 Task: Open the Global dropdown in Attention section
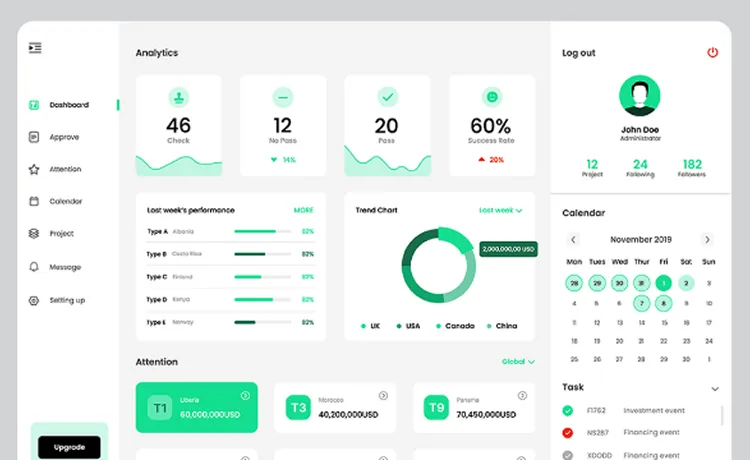[x=518, y=362]
